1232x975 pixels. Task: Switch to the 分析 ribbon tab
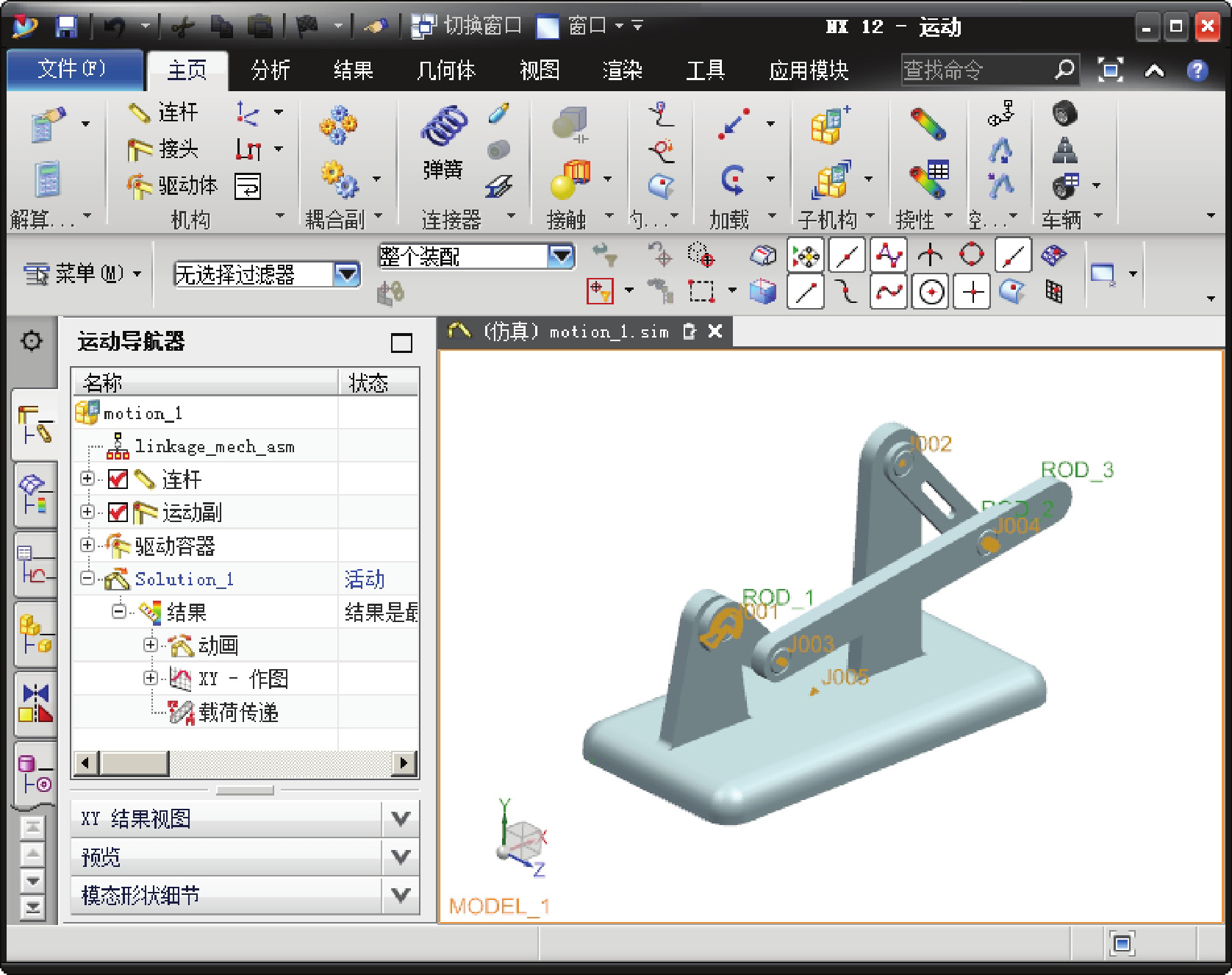270,71
